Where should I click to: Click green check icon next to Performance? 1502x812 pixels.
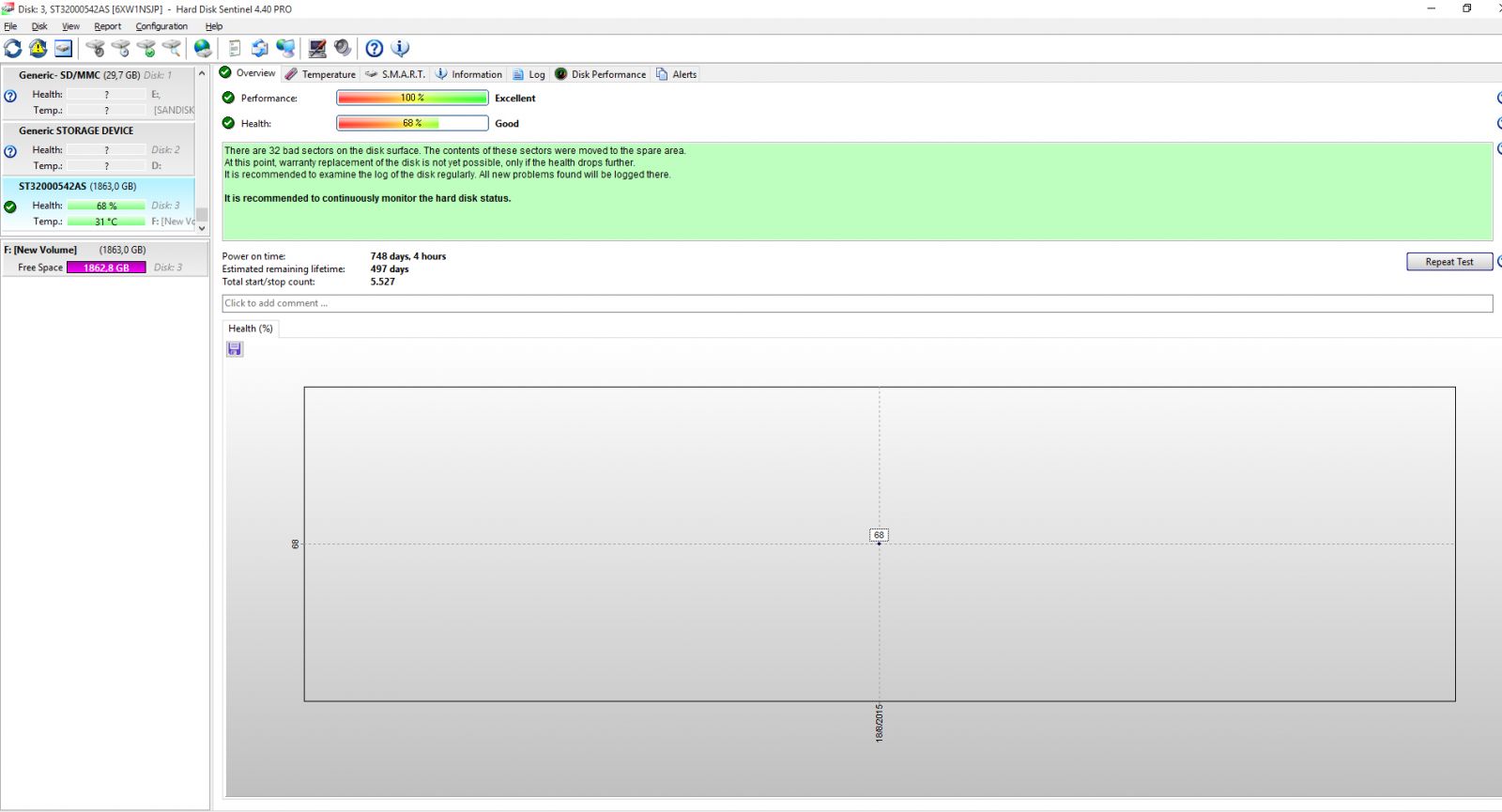[x=228, y=98]
